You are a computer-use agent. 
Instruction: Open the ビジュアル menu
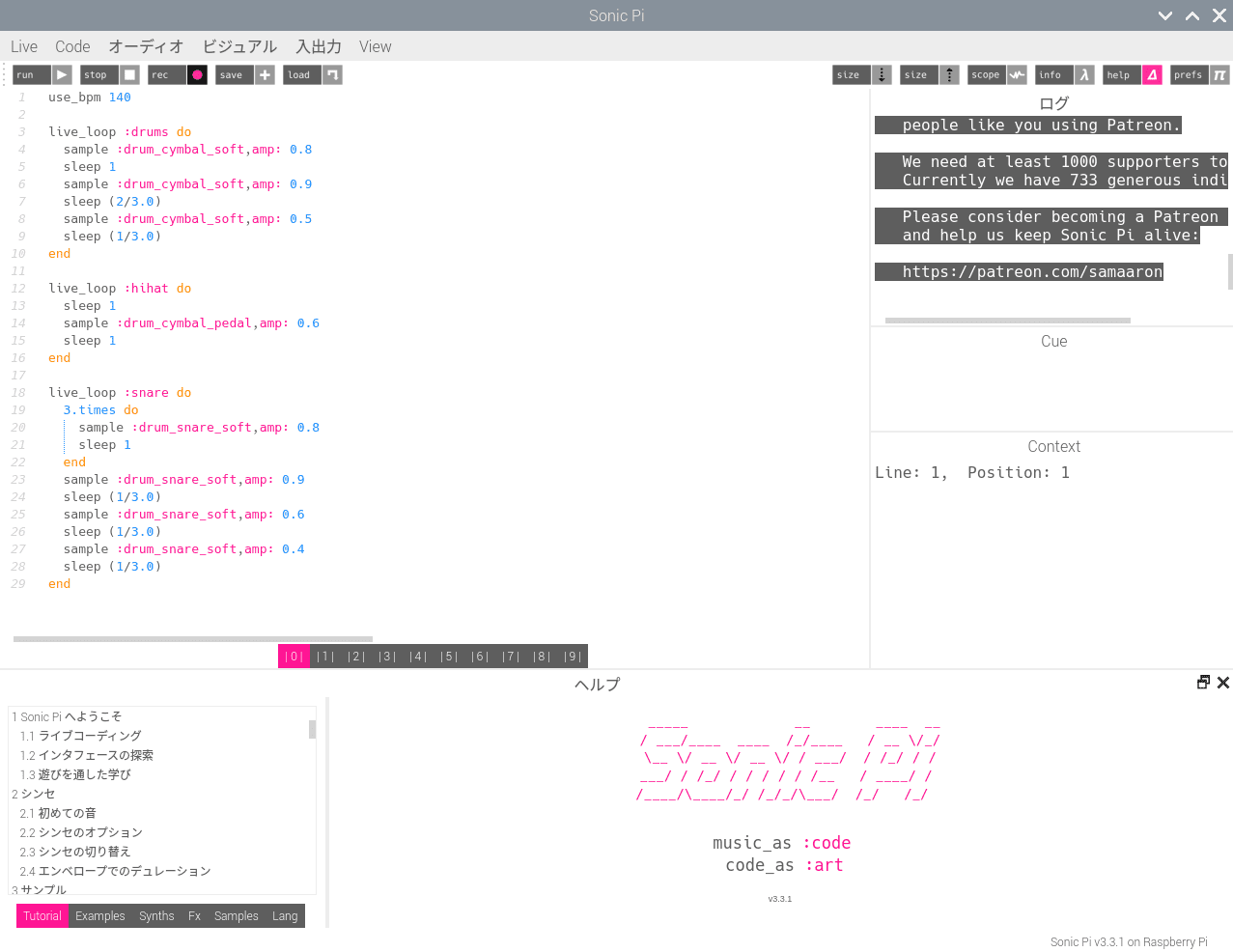tap(239, 46)
